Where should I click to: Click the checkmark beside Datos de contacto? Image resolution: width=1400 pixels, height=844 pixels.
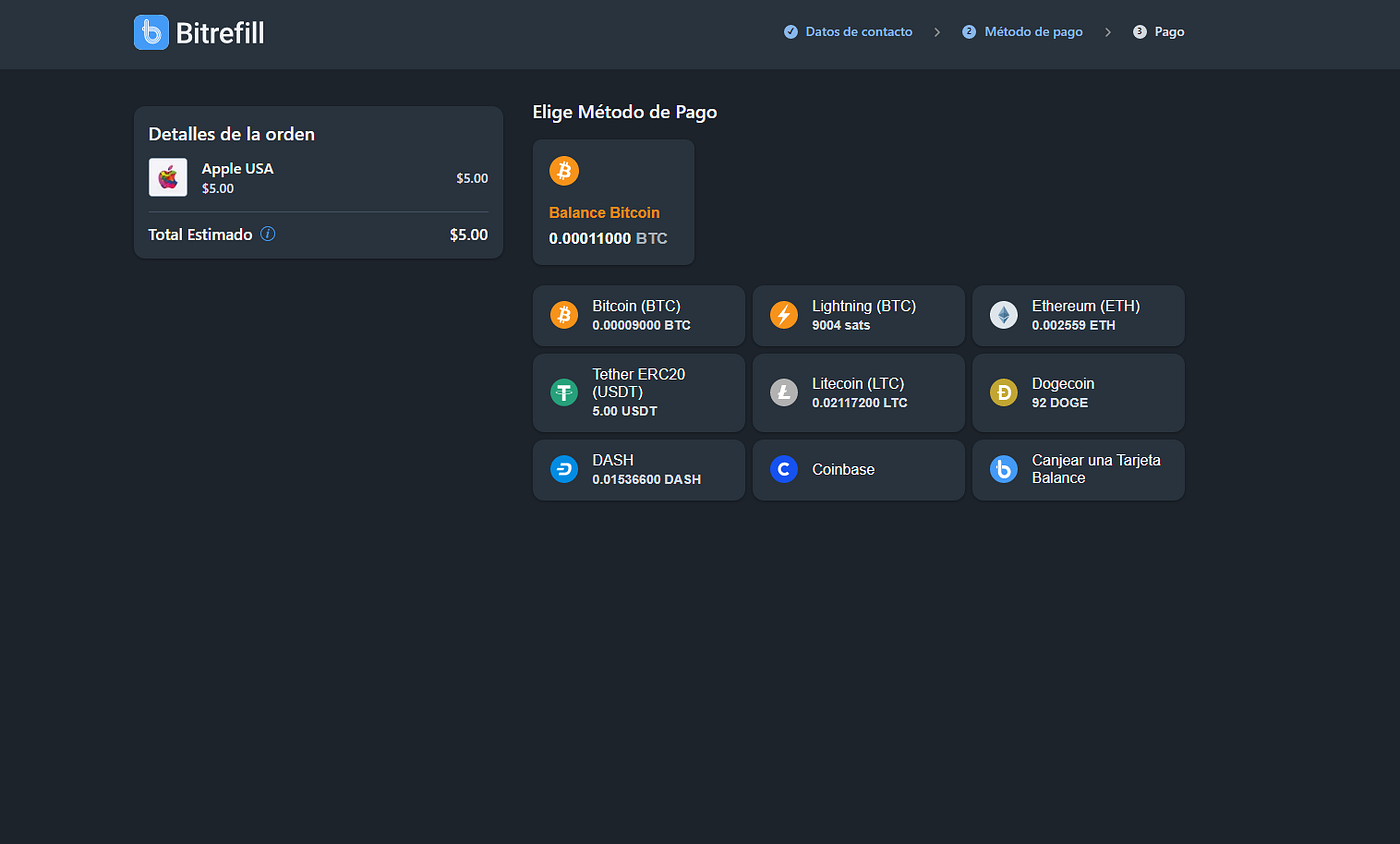coord(791,32)
